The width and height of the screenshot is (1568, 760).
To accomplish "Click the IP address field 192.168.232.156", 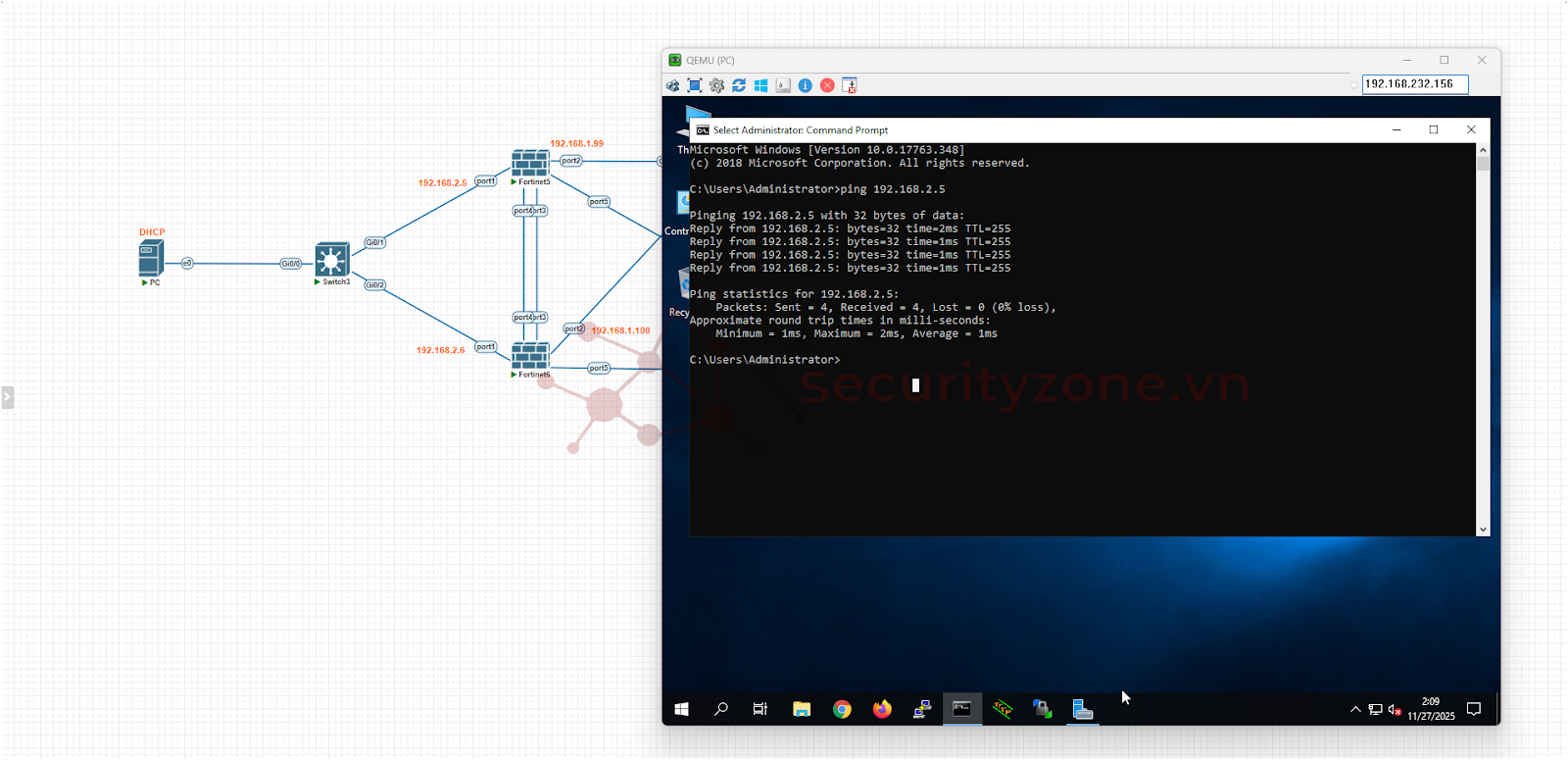I will click(1414, 84).
